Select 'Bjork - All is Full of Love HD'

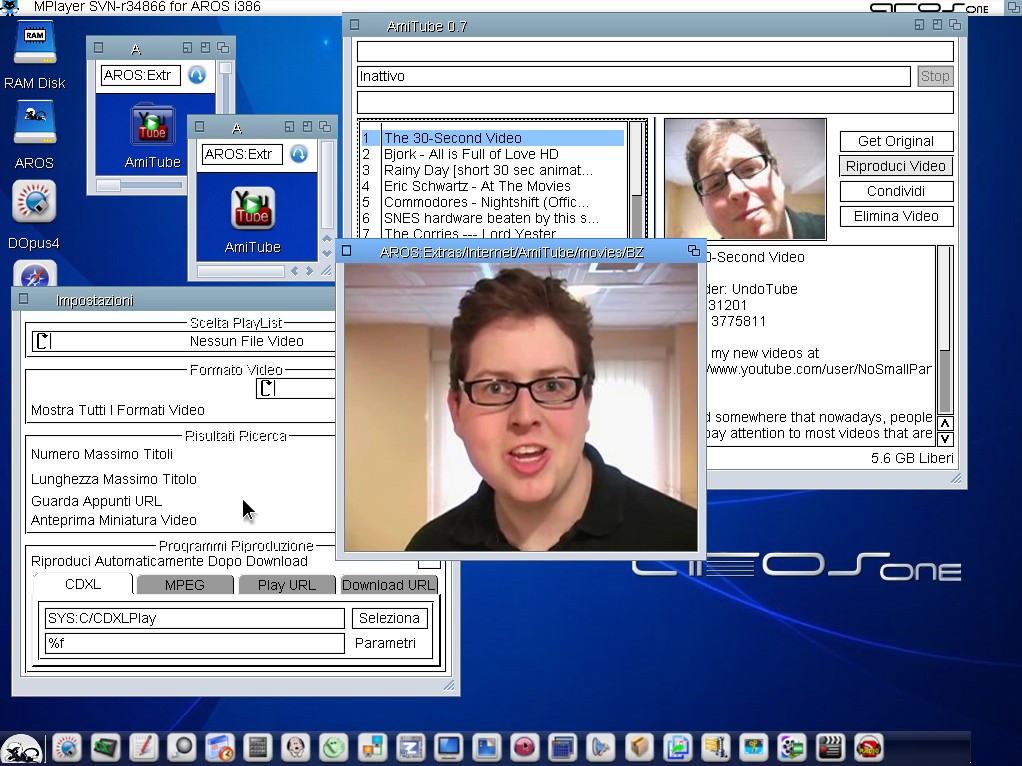pyautogui.click(x=471, y=154)
